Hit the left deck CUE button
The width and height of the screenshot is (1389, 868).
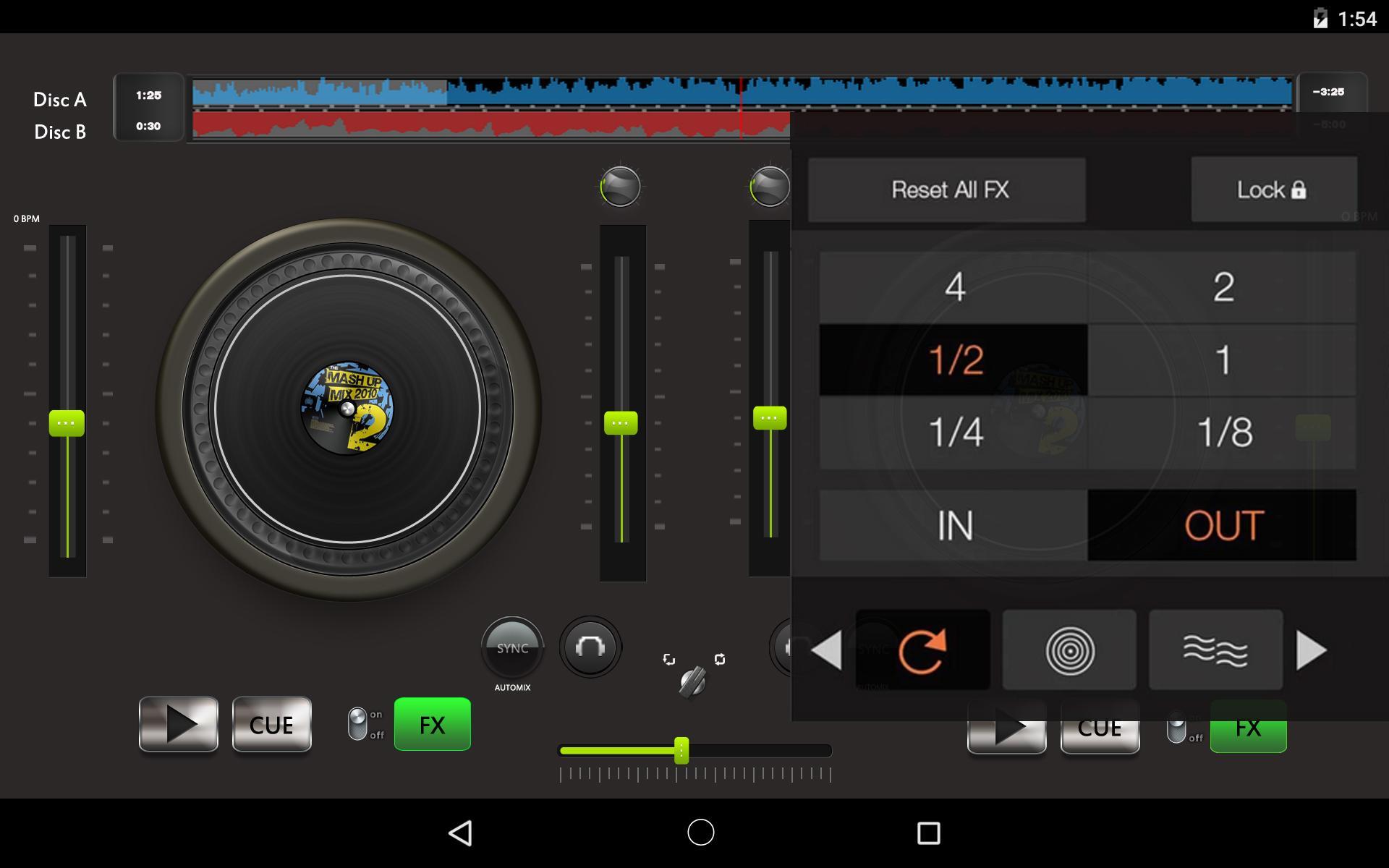[271, 724]
